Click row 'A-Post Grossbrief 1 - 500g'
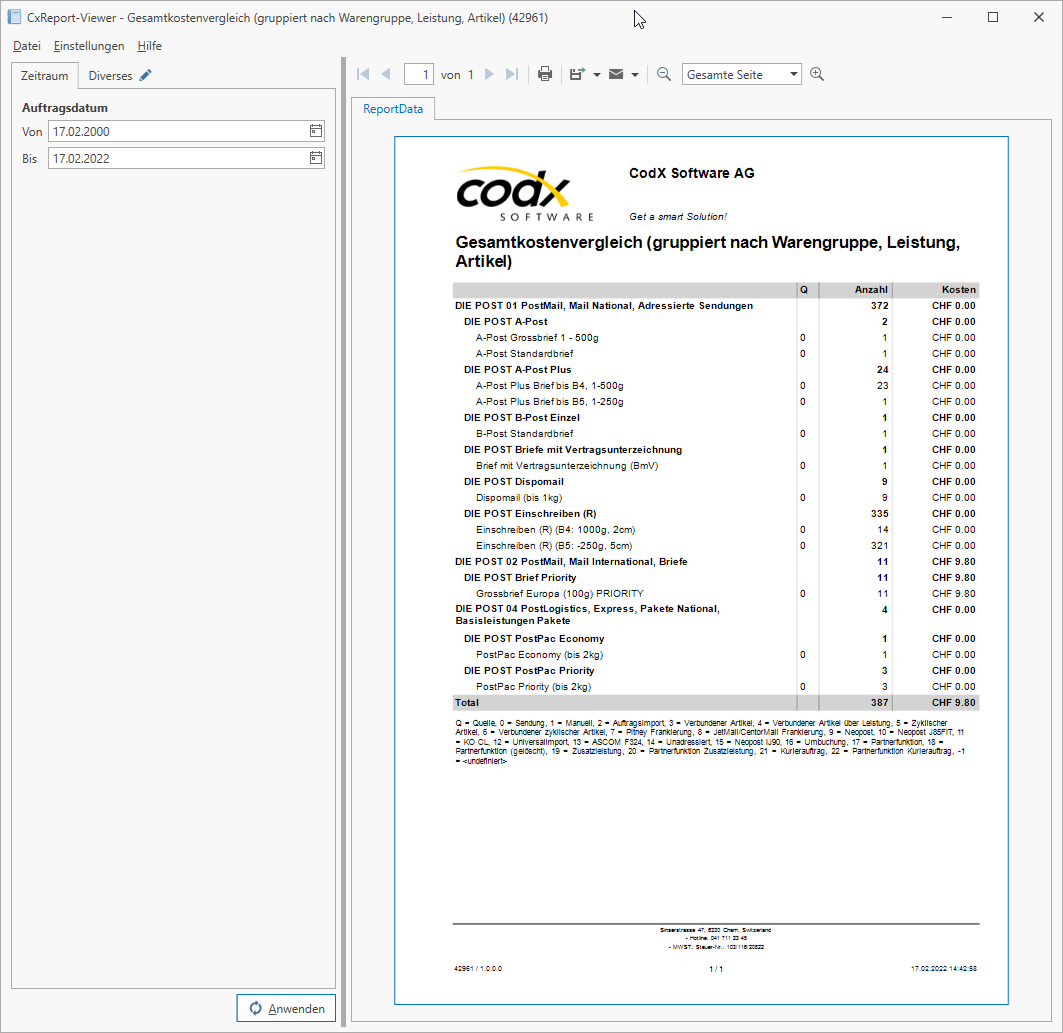 716,338
